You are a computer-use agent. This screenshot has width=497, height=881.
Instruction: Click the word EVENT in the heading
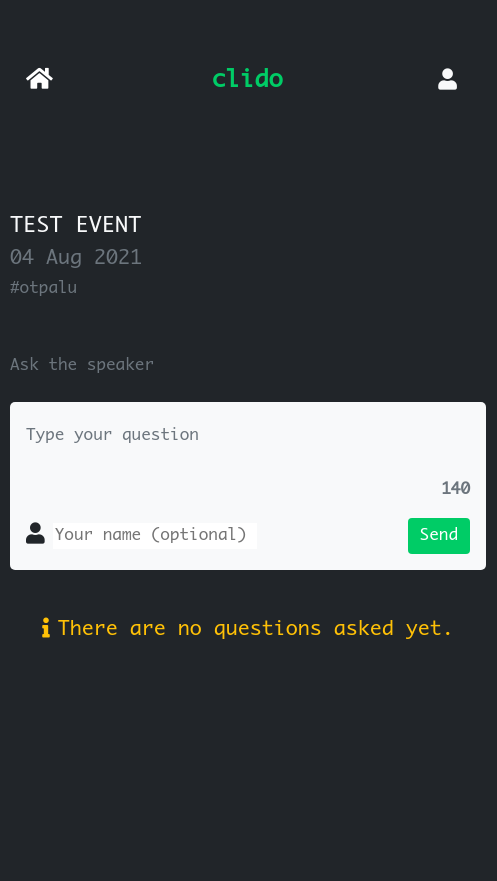tap(108, 224)
